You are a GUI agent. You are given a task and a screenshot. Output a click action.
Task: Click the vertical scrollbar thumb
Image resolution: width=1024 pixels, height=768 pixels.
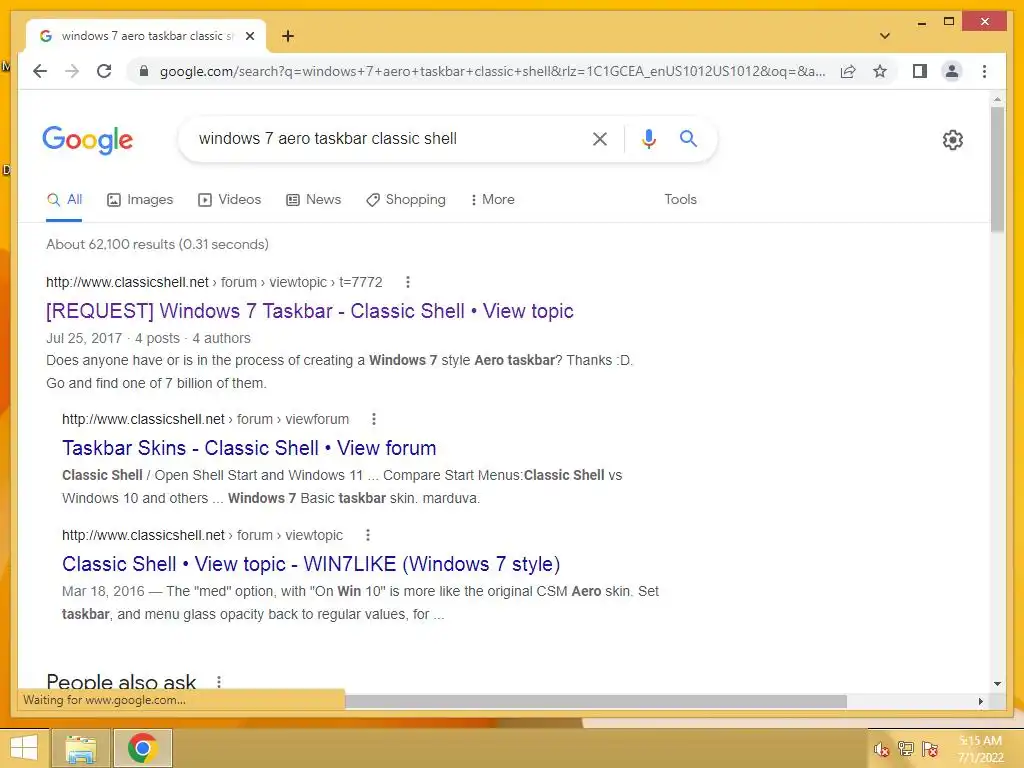point(997,169)
